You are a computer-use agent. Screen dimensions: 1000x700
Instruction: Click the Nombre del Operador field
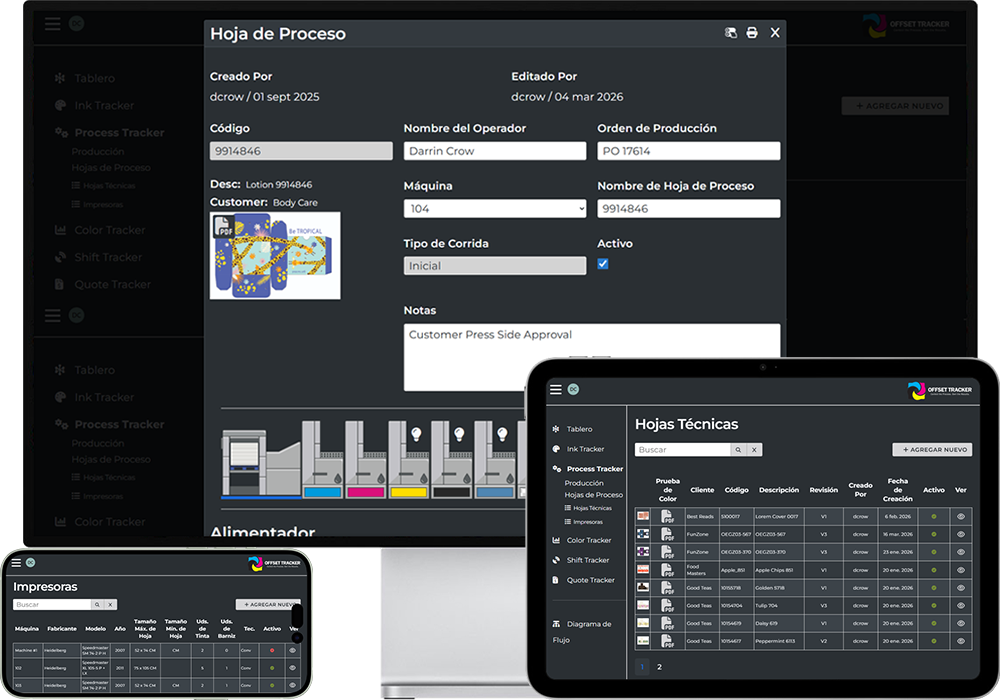495,151
